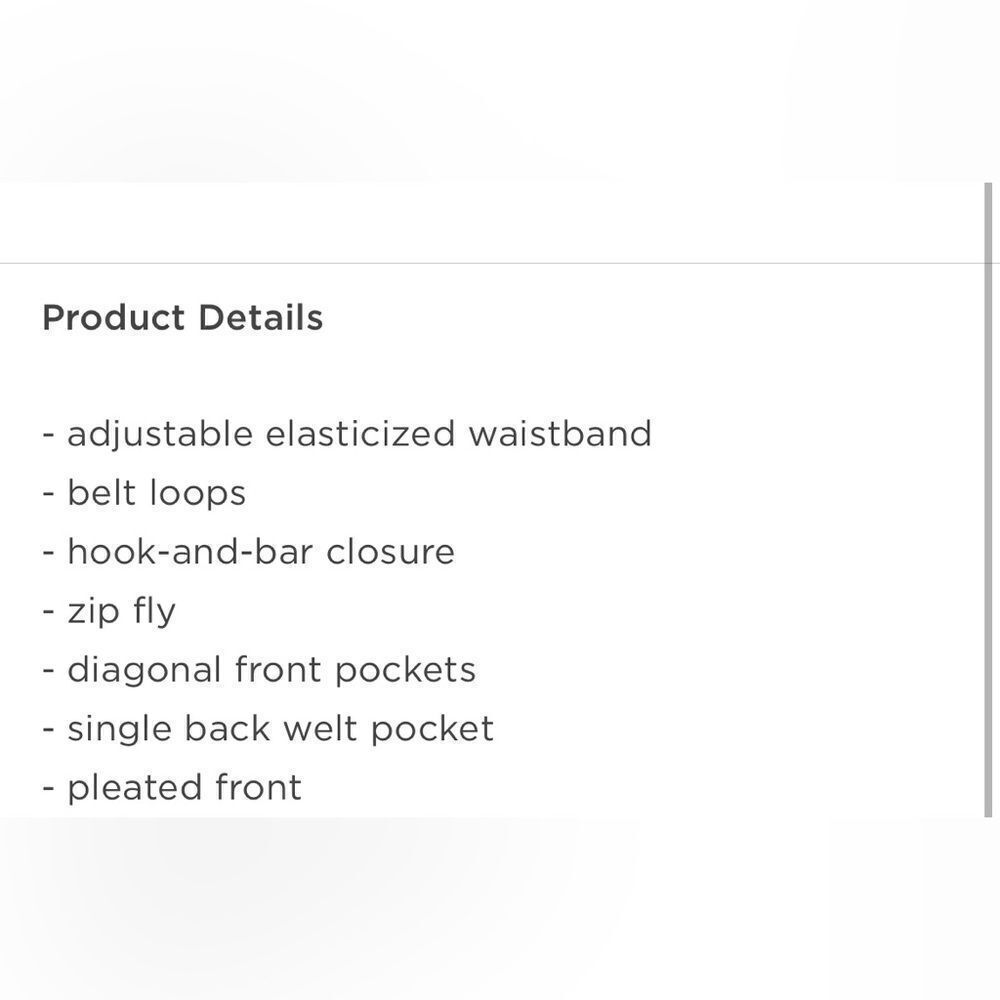Image resolution: width=1000 pixels, height=1000 pixels.
Task: Click "pocket" in the single back welt line
Action: click(432, 729)
